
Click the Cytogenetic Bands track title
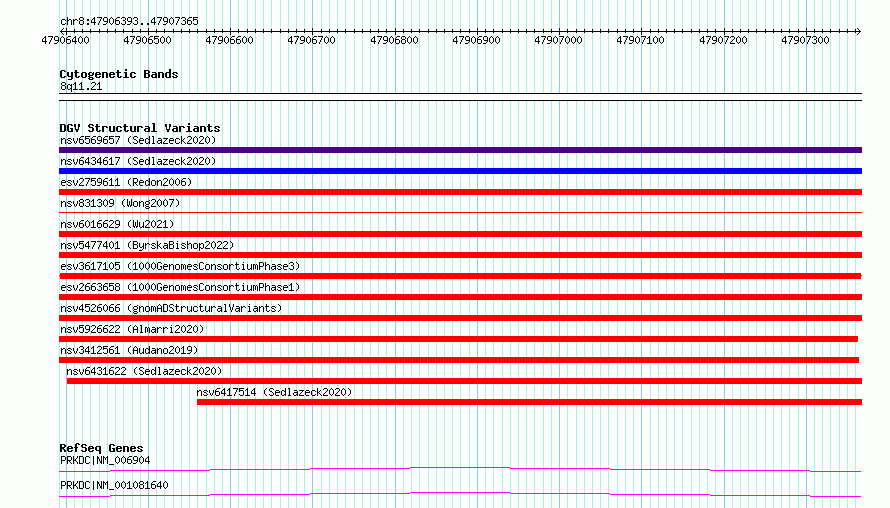click(x=119, y=74)
